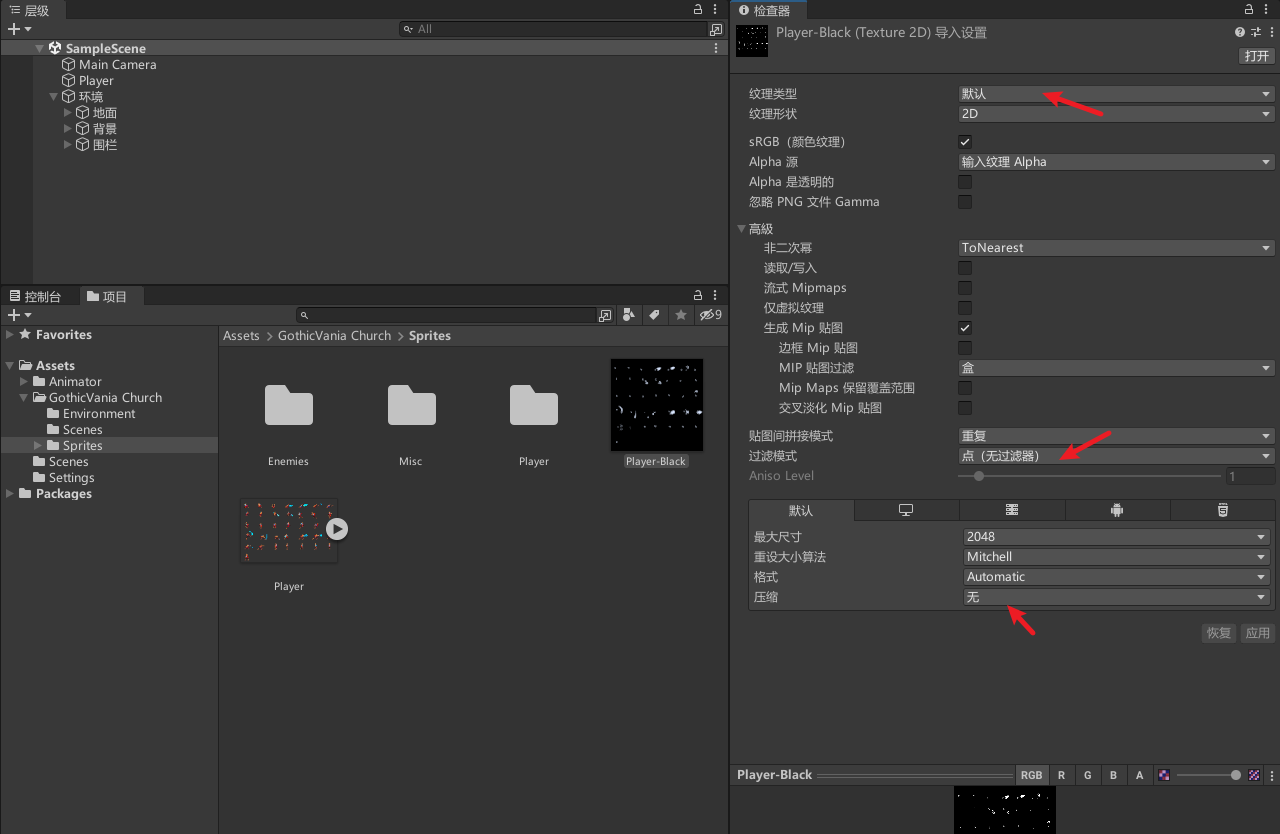Open SampleScene row's three-dot menu

[x=716, y=48]
